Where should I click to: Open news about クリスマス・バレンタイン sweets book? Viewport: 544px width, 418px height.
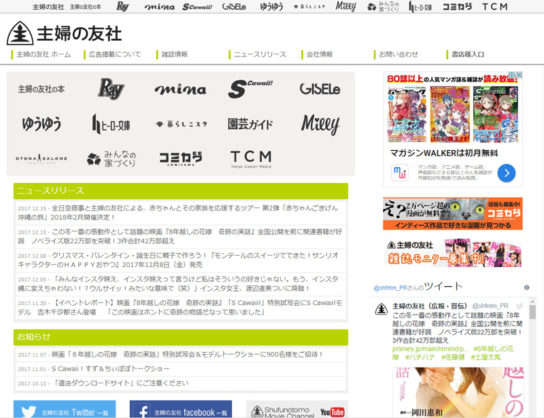click(180, 260)
